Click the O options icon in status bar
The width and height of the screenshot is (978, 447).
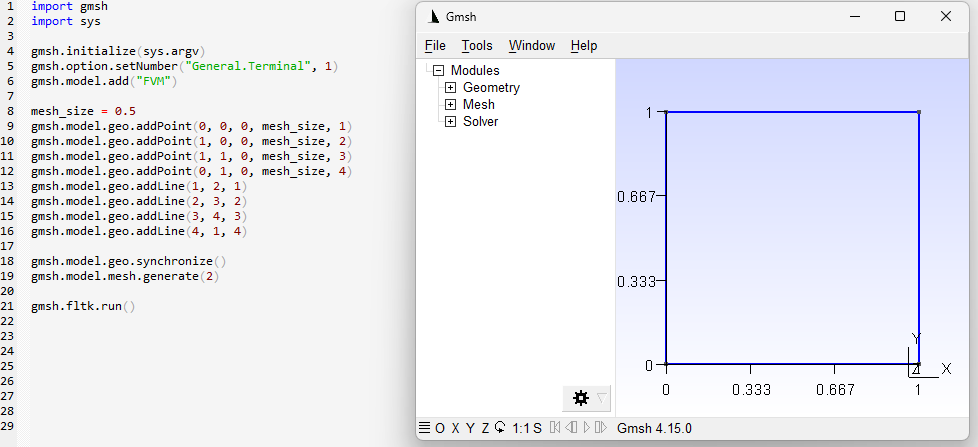click(440, 428)
